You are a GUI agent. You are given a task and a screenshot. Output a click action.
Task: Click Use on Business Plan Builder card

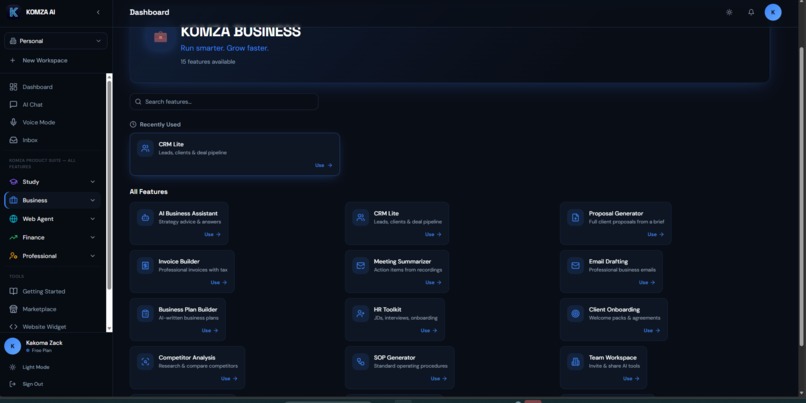[210, 331]
